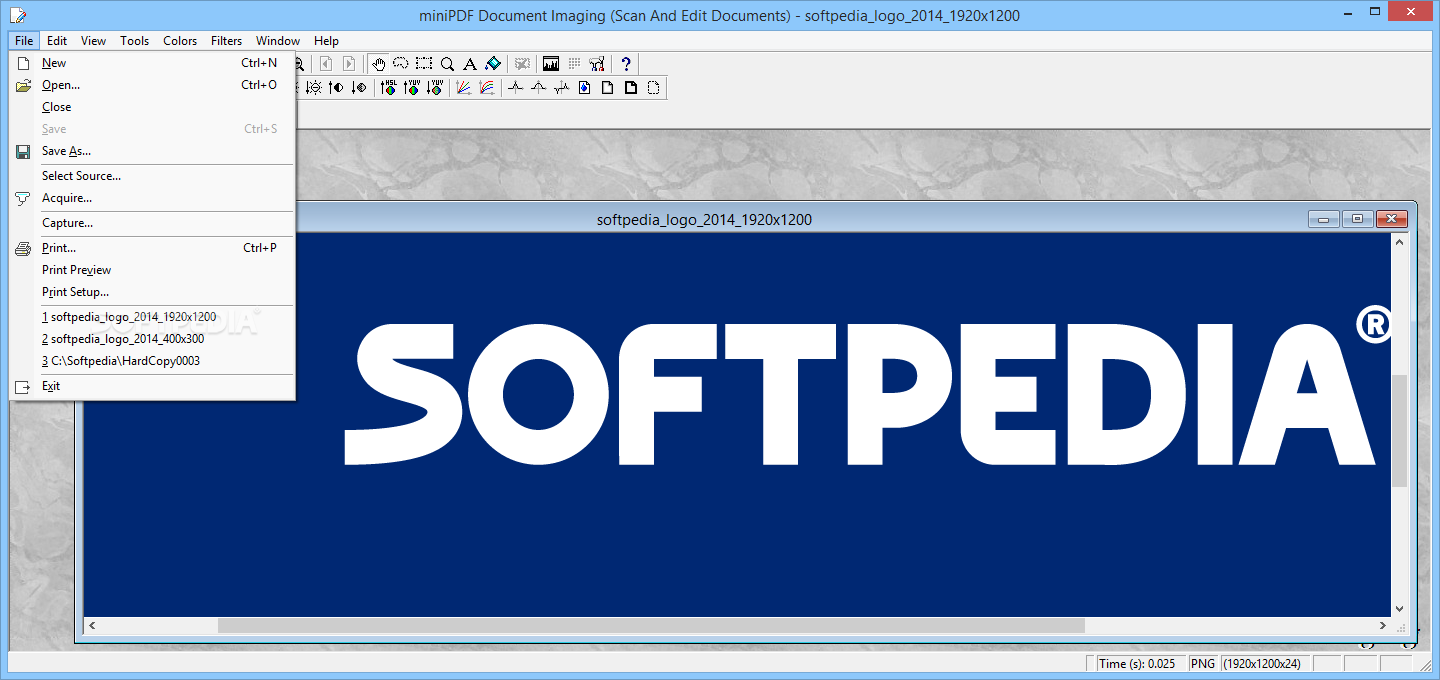This screenshot has height=680, width=1440.
Task: Choose Exit from the File menu
Action: coord(152,386)
